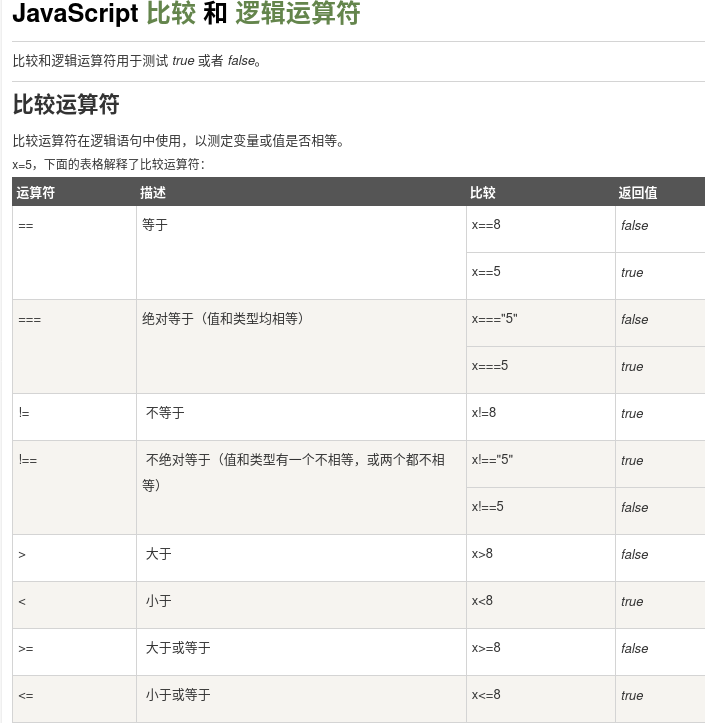
Task: Select the 'x<8' comparison cell
Action: pyautogui.click(x=541, y=605)
